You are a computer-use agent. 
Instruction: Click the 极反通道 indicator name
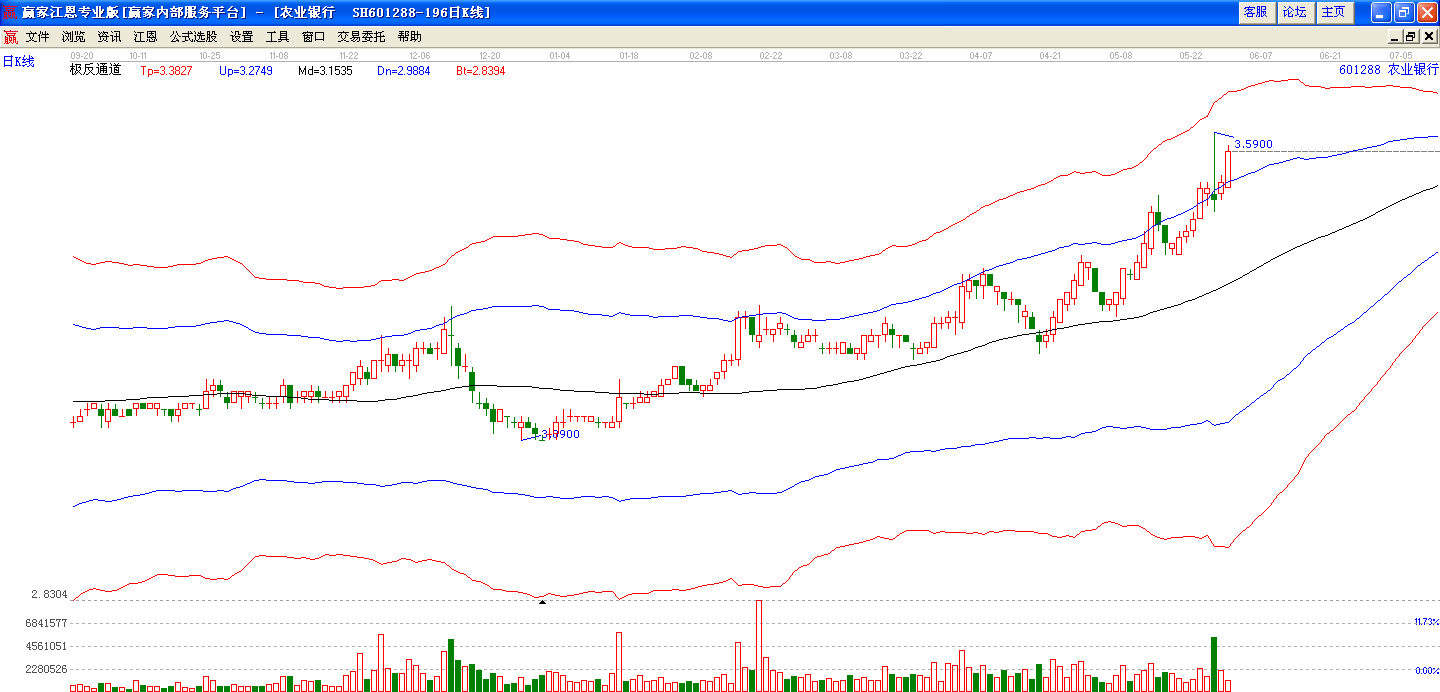point(95,70)
